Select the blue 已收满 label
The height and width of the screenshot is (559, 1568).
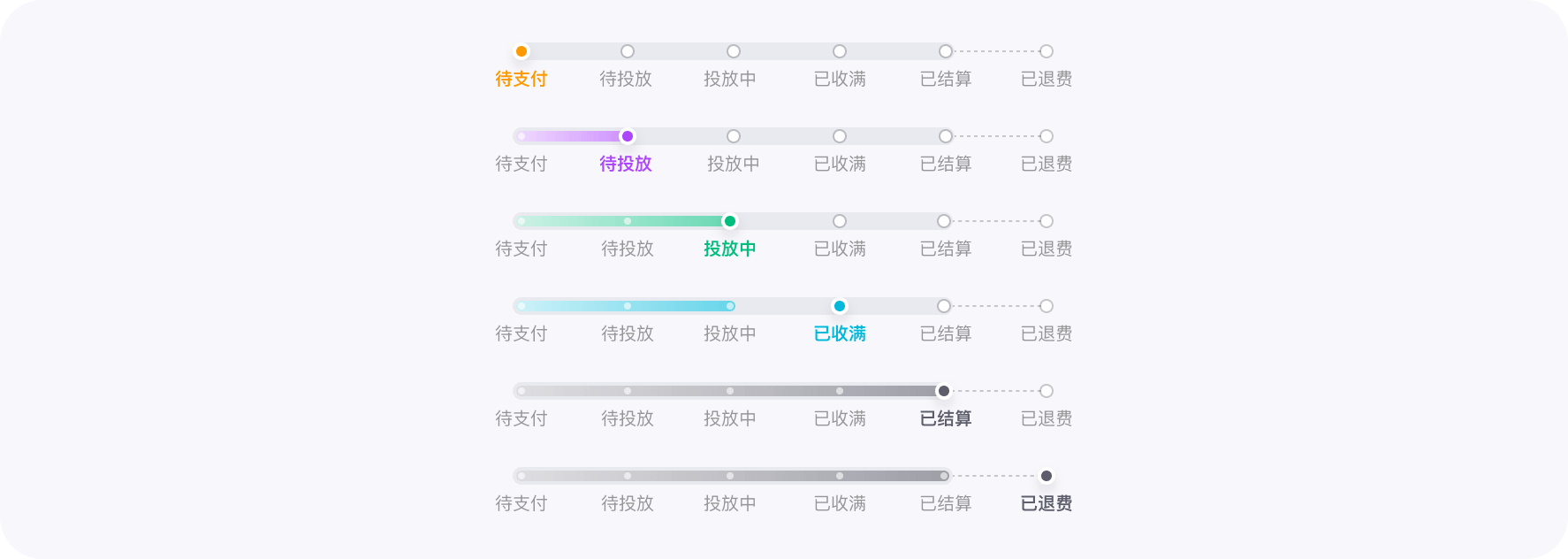click(x=838, y=334)
